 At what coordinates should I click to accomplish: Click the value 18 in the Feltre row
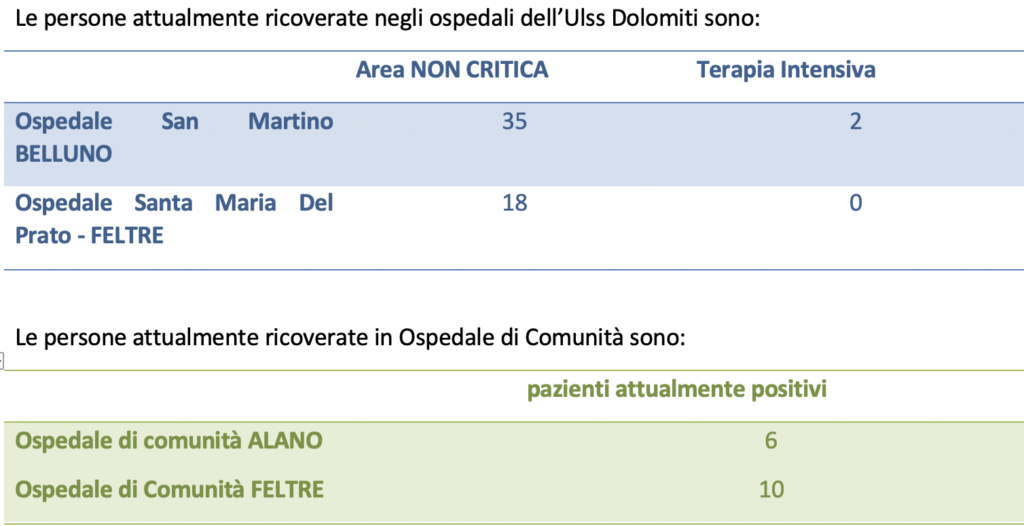[515, 203]
